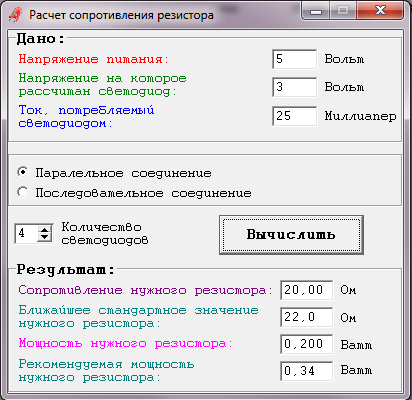
Task: Select Последовательное соединение radio button
Action: (x=23, y=192)
